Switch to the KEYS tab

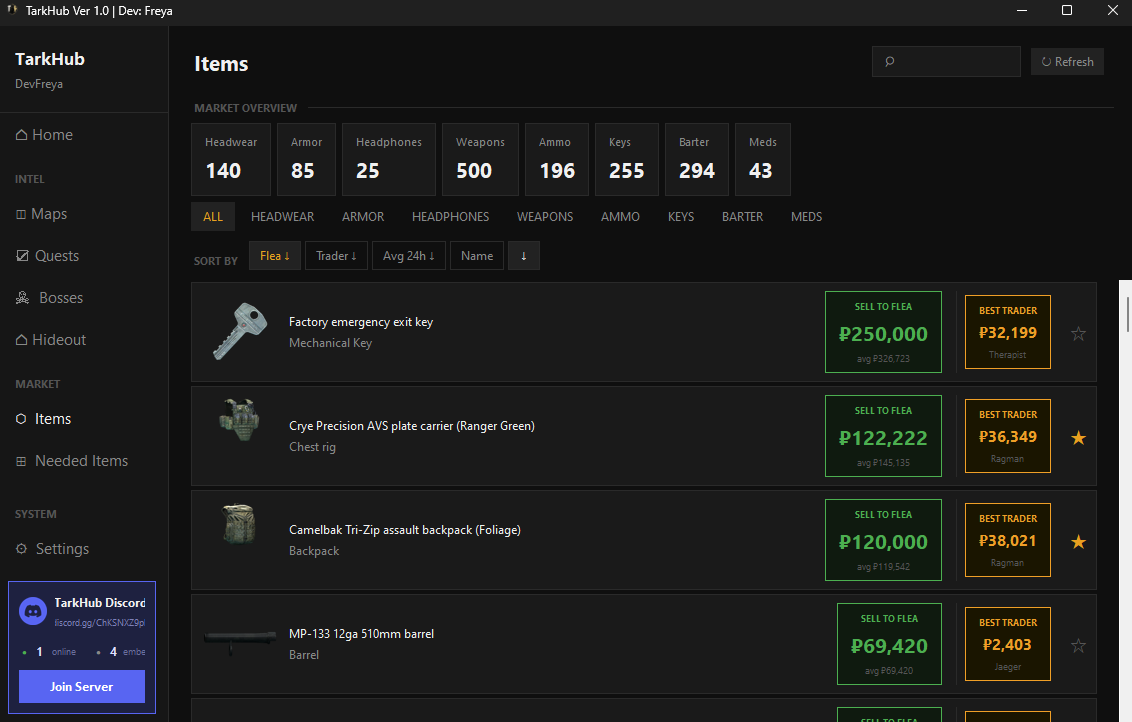[681, 217]
